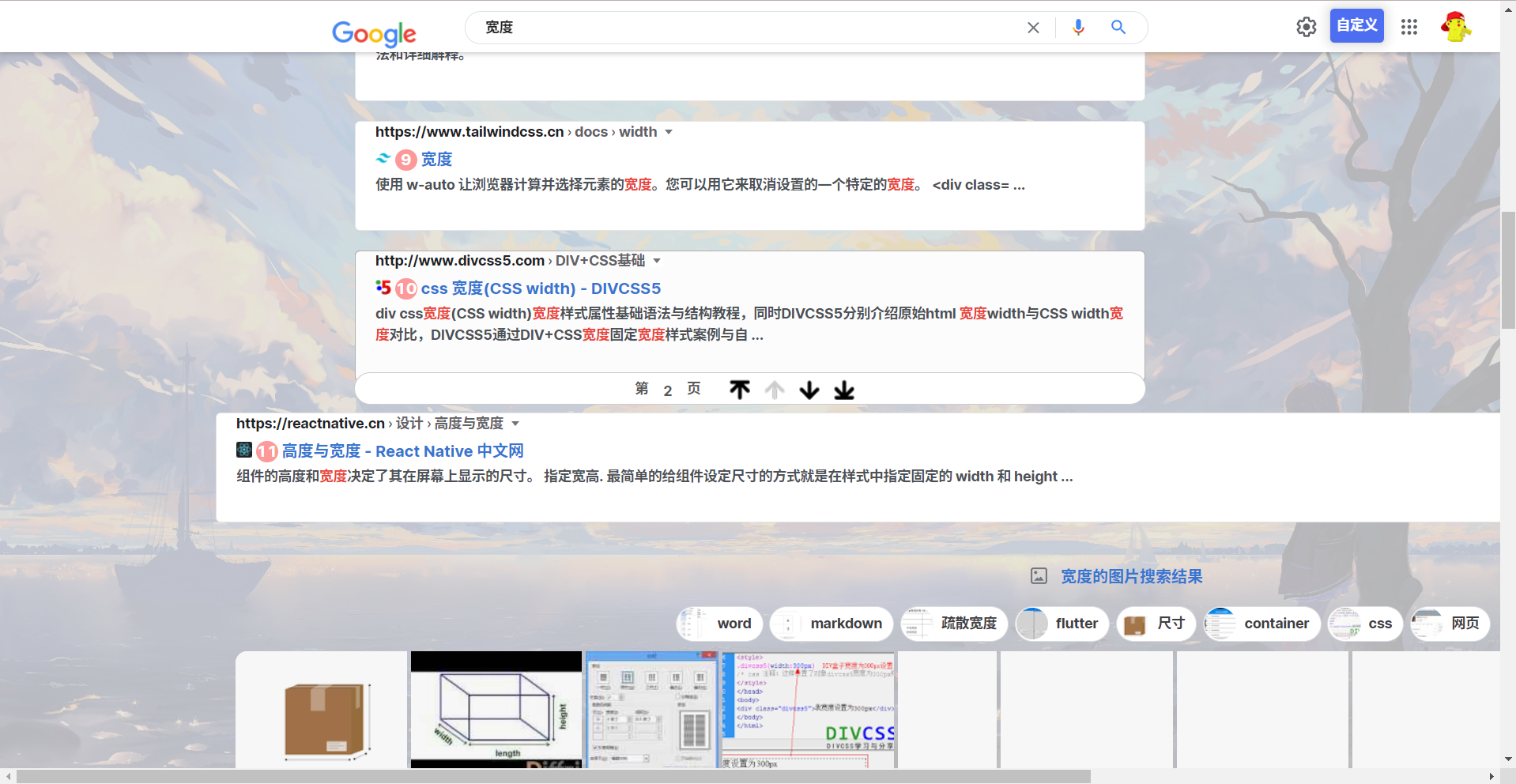Open the Tailwind 宽度 result link

[x=436, y=159]
